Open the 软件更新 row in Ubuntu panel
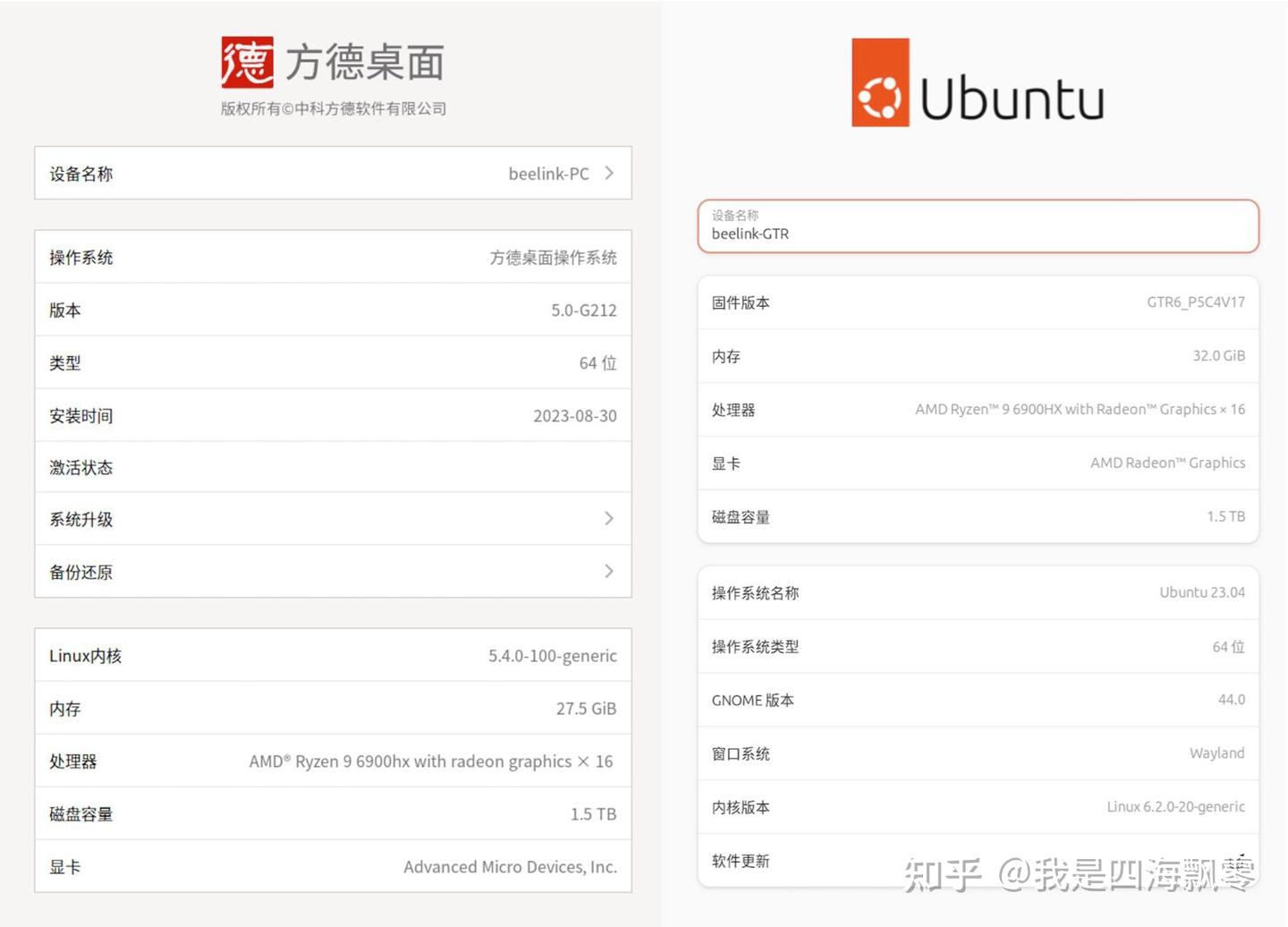This screenshot has width=1288, height=927. click(x=979, y=861)
